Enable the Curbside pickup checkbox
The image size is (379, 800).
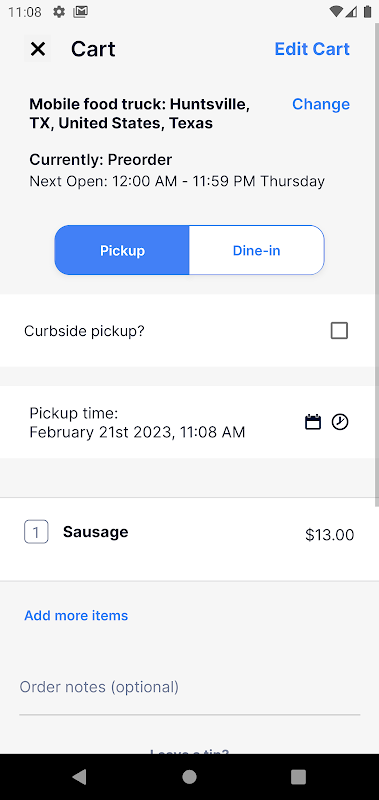coord(339,331)
